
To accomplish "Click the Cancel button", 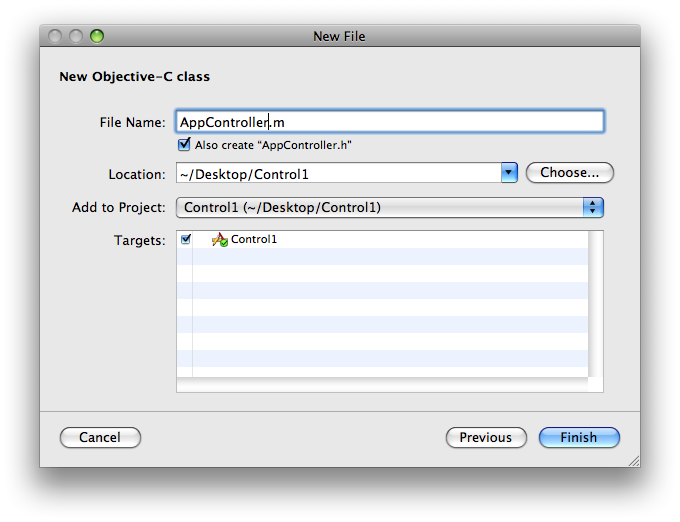I will click(100, 437).
